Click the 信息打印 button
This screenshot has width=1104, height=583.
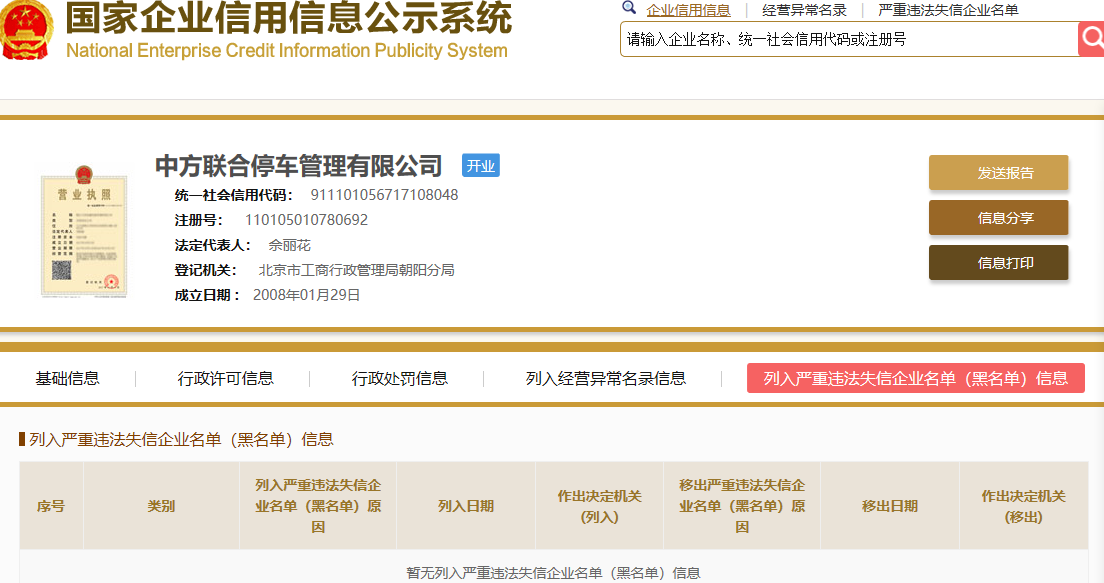pyautogui.click(x=998, y=263)
